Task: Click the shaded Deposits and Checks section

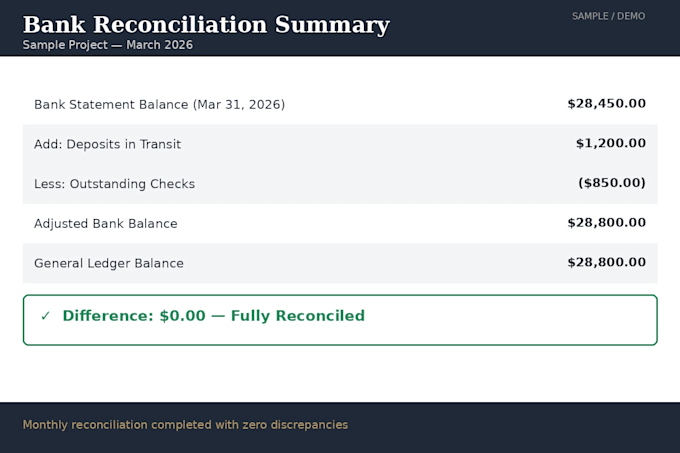Action: point(340,164)
